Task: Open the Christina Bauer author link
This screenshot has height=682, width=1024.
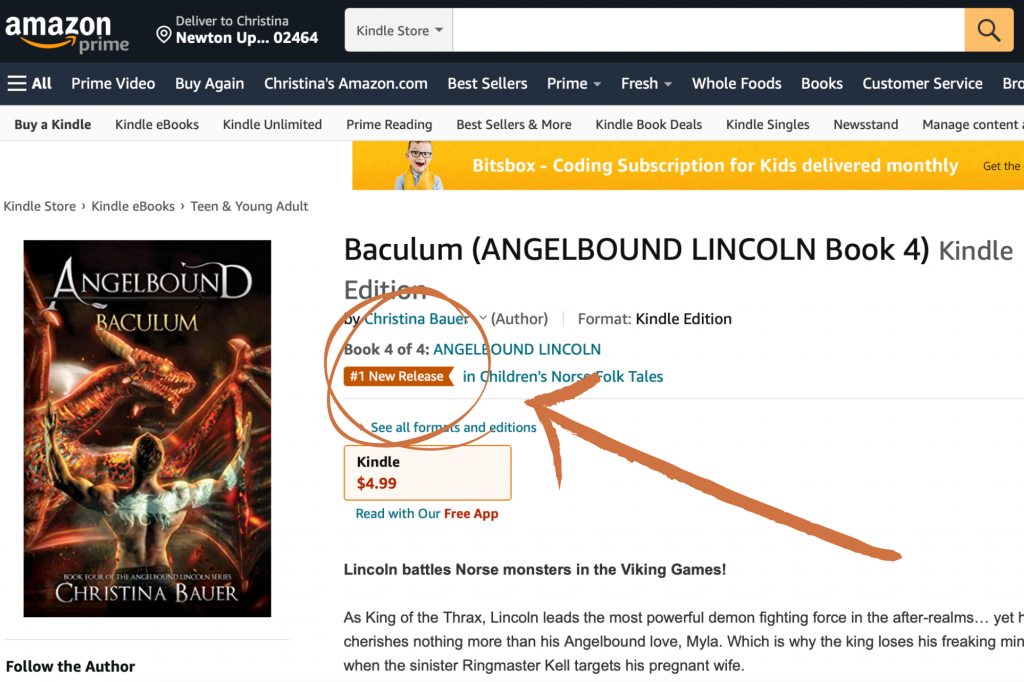Action: click(417, 319)
